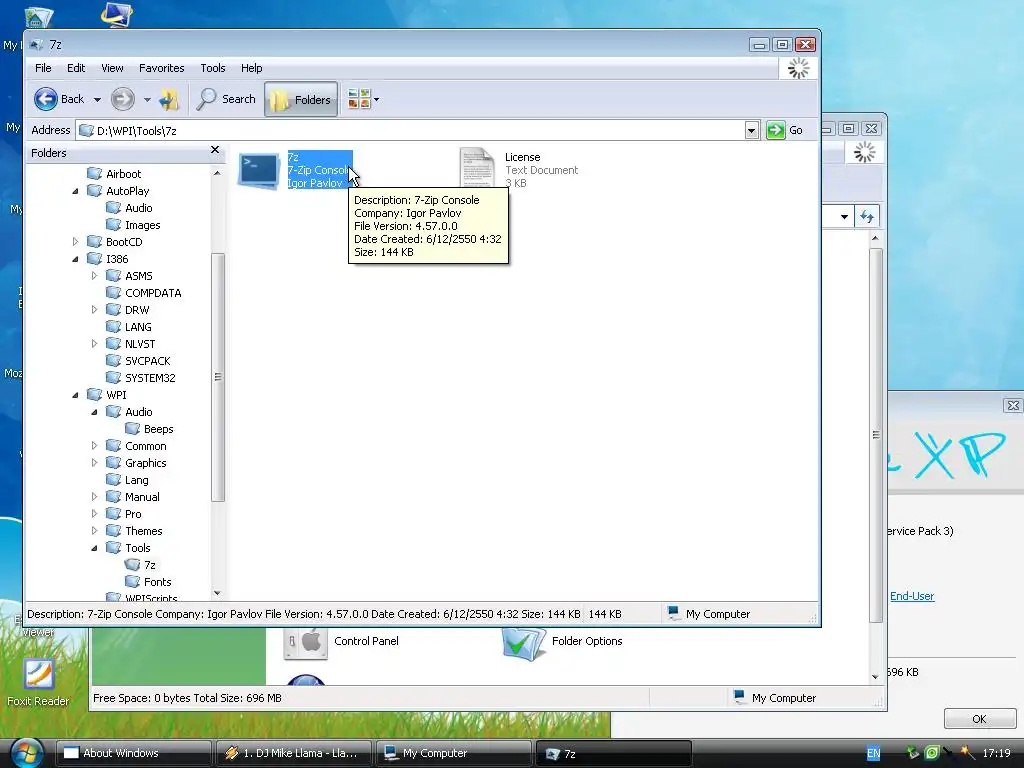The height and width of the screenshot is (768, 1024).
Task: Click My Computer window scroll down arrow
Action: click(876, 677)
